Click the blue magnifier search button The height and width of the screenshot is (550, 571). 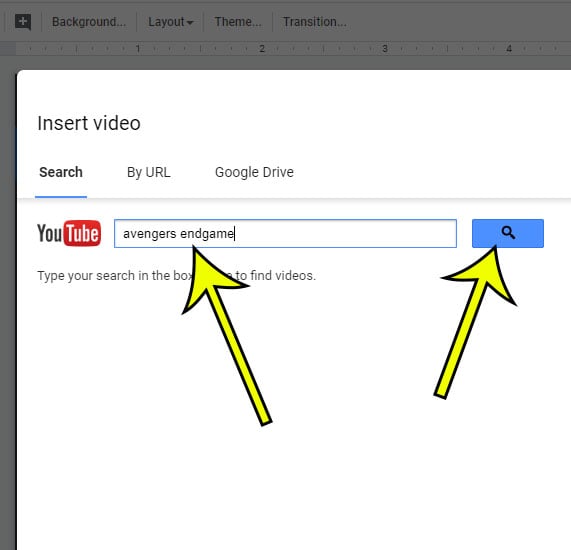[x=508, y=233]
